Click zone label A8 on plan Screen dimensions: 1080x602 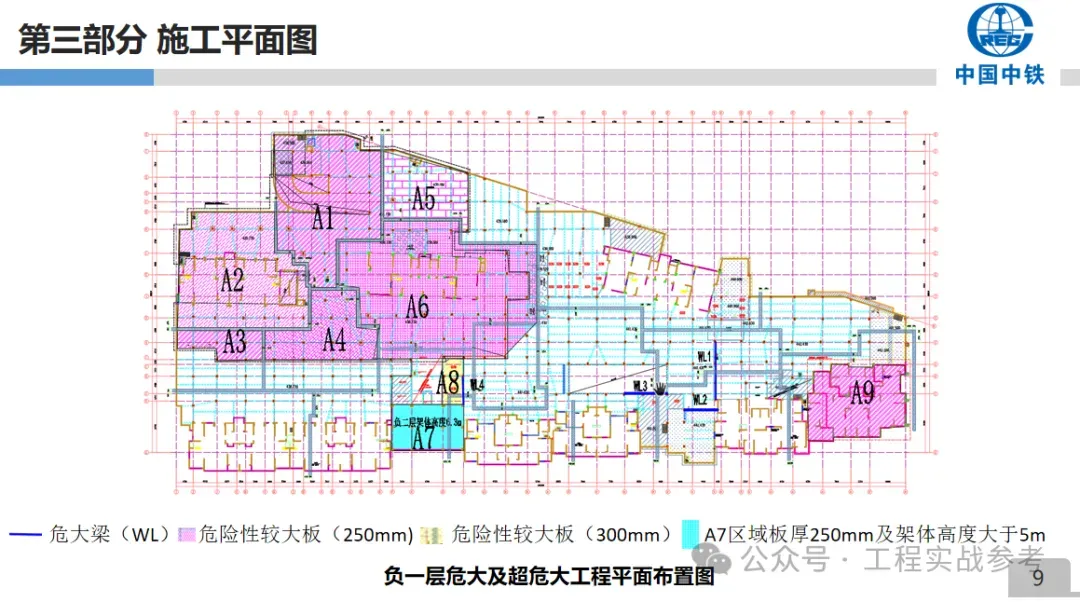[448, 382]
